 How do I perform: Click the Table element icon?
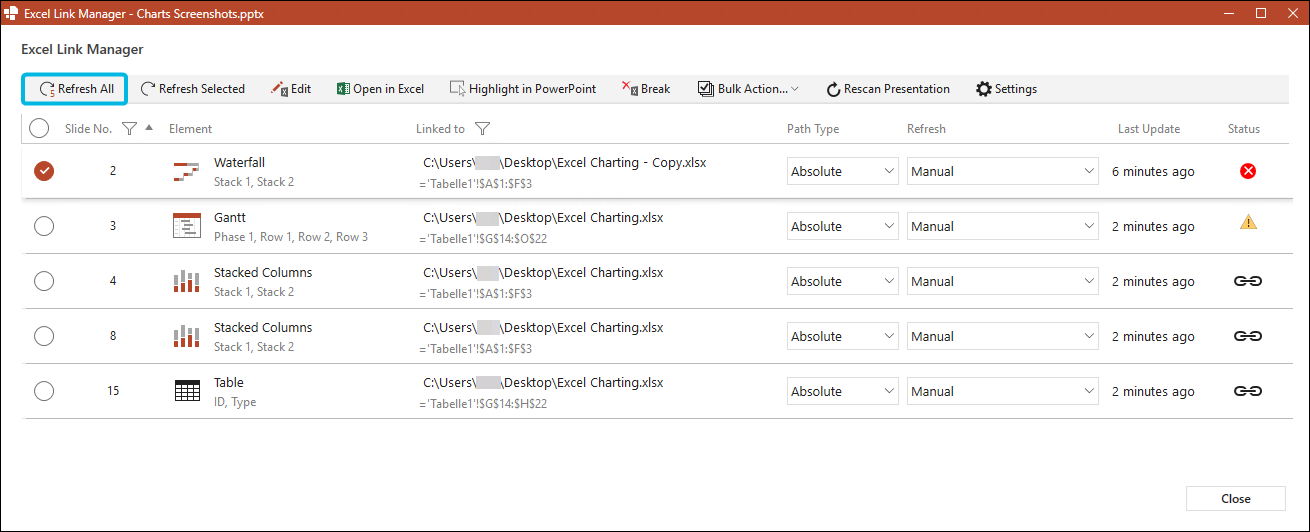[187, 391]
